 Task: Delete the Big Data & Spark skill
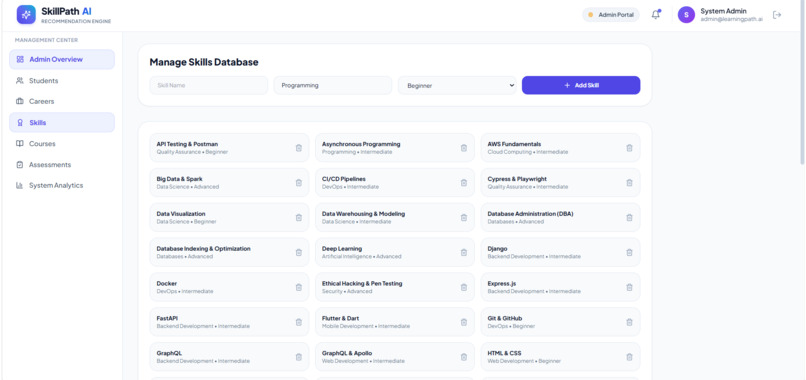(299, 183)
